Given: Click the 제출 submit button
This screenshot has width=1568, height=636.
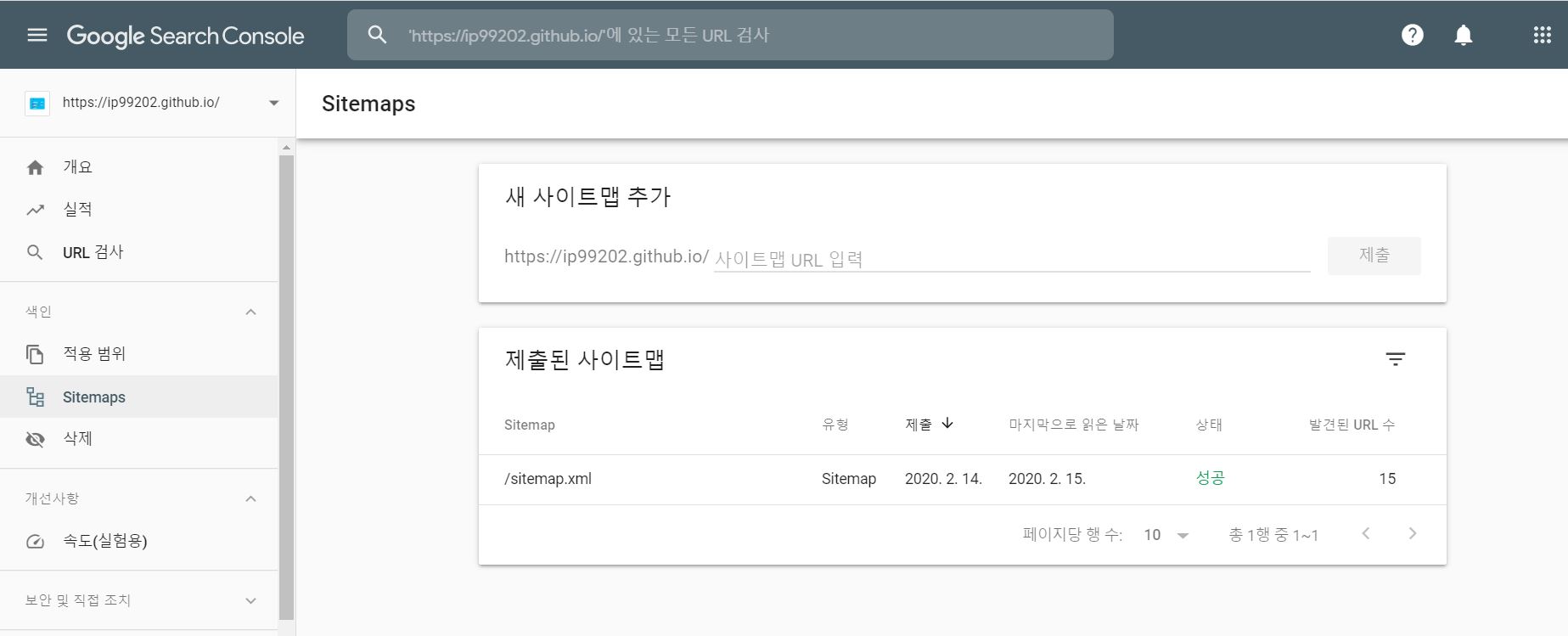Looking at the screenshot, I should point(1374,256).
